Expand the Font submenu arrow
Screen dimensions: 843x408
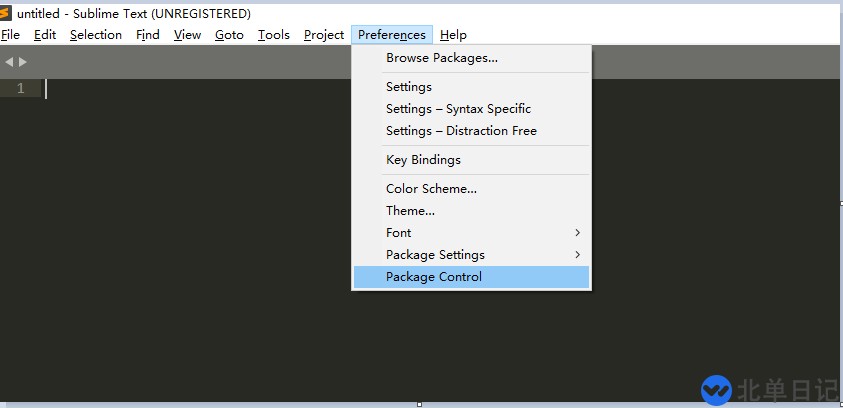click(578, 233)
